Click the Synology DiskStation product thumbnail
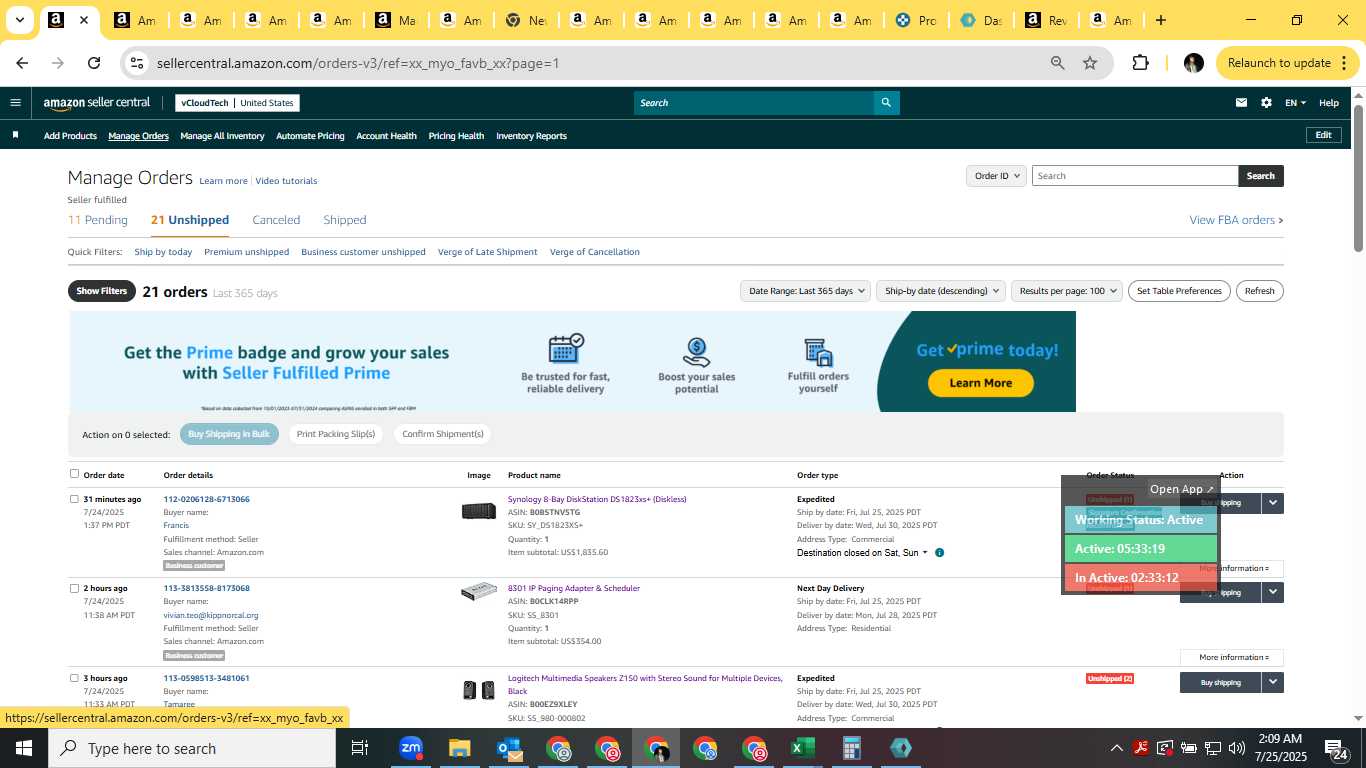 (x=478, y=511)
